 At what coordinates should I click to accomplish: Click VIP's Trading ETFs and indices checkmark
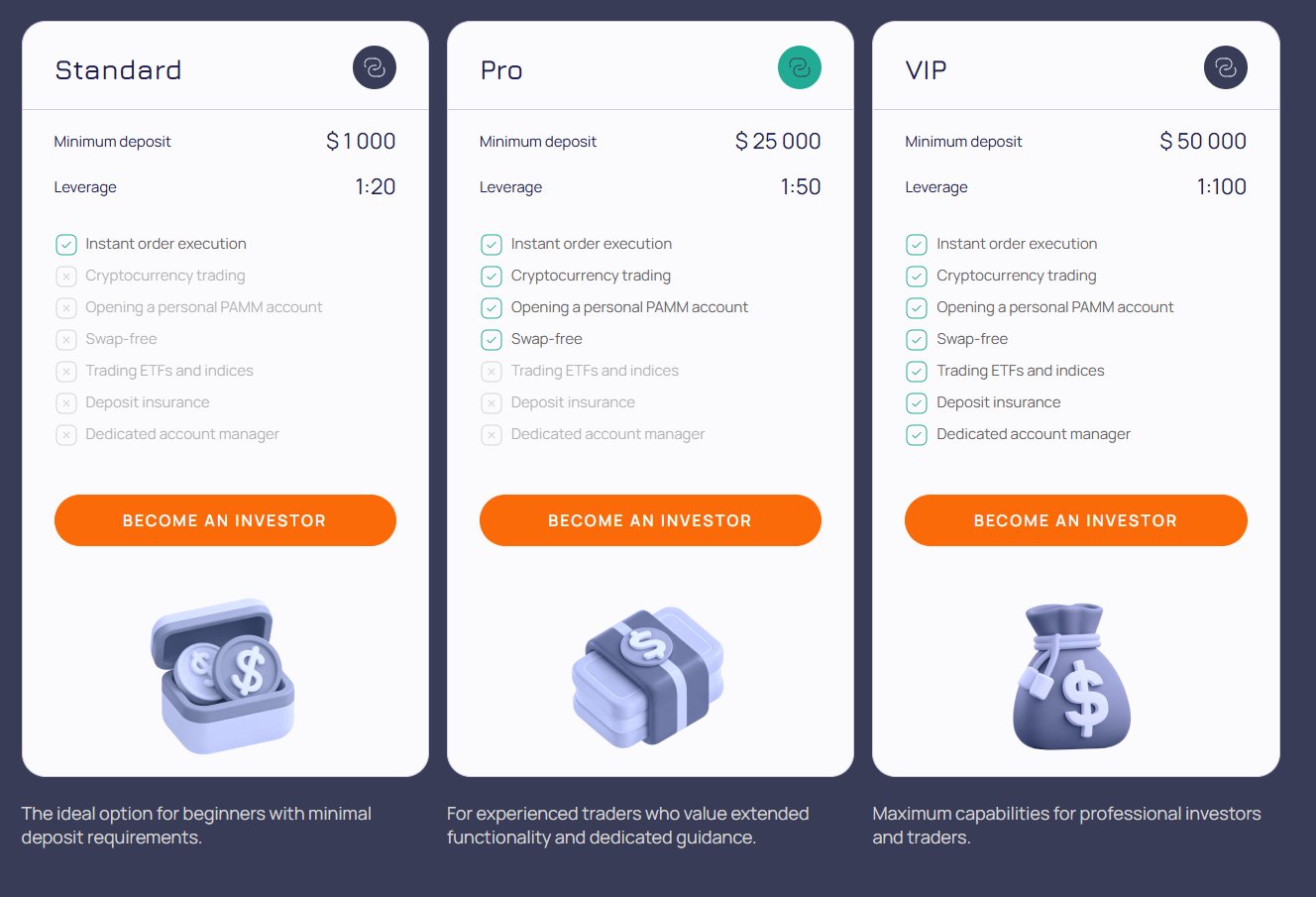917,372
